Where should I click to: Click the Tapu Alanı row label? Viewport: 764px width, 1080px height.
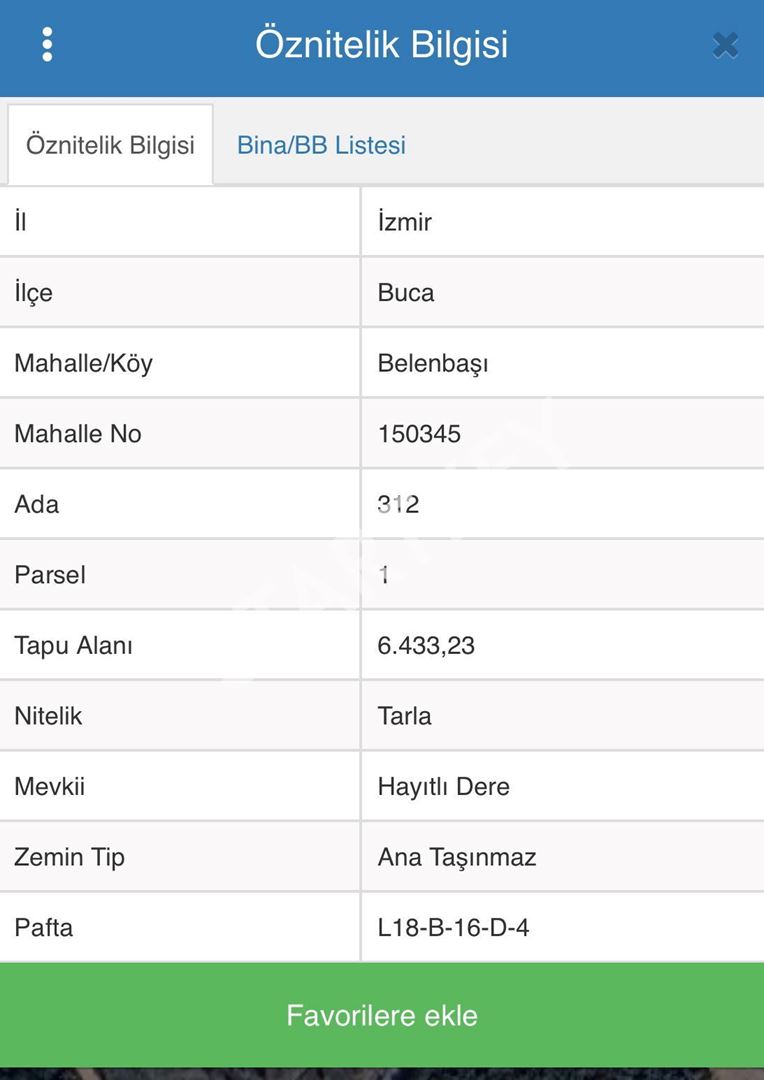(x=73, y=646)
